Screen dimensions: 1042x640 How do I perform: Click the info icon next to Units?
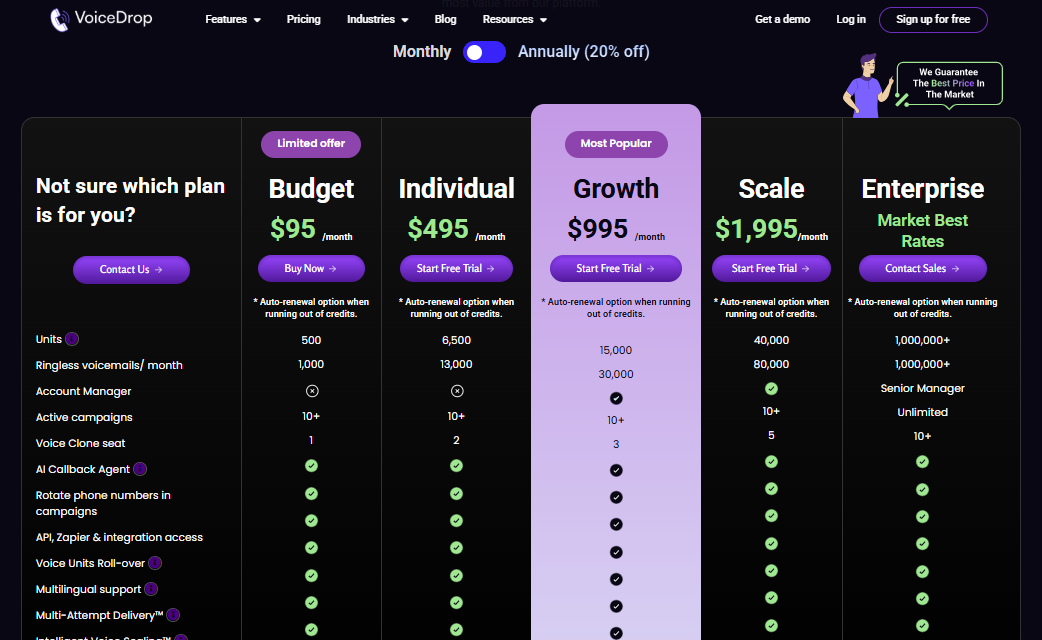pos(72,339)
